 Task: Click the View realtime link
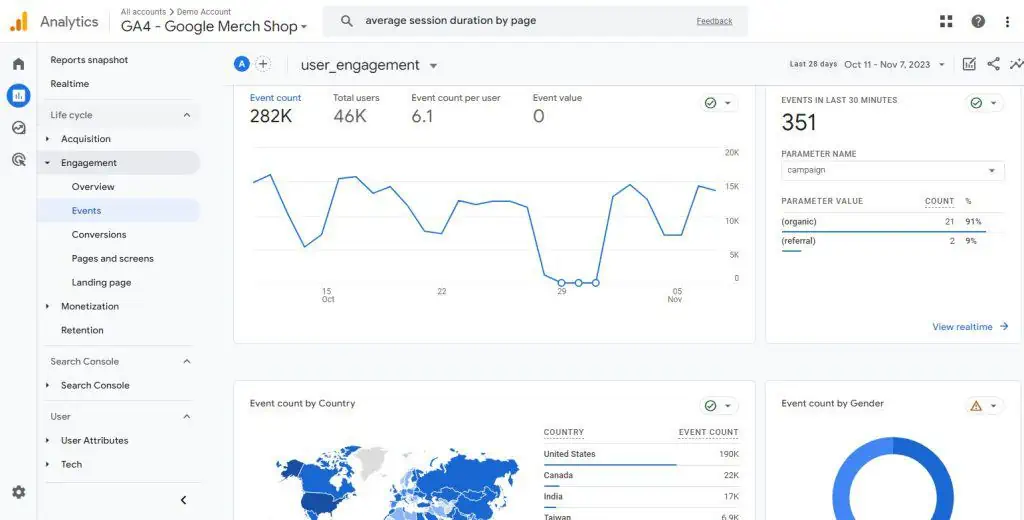pyautogui.click(x=962, y=327)
